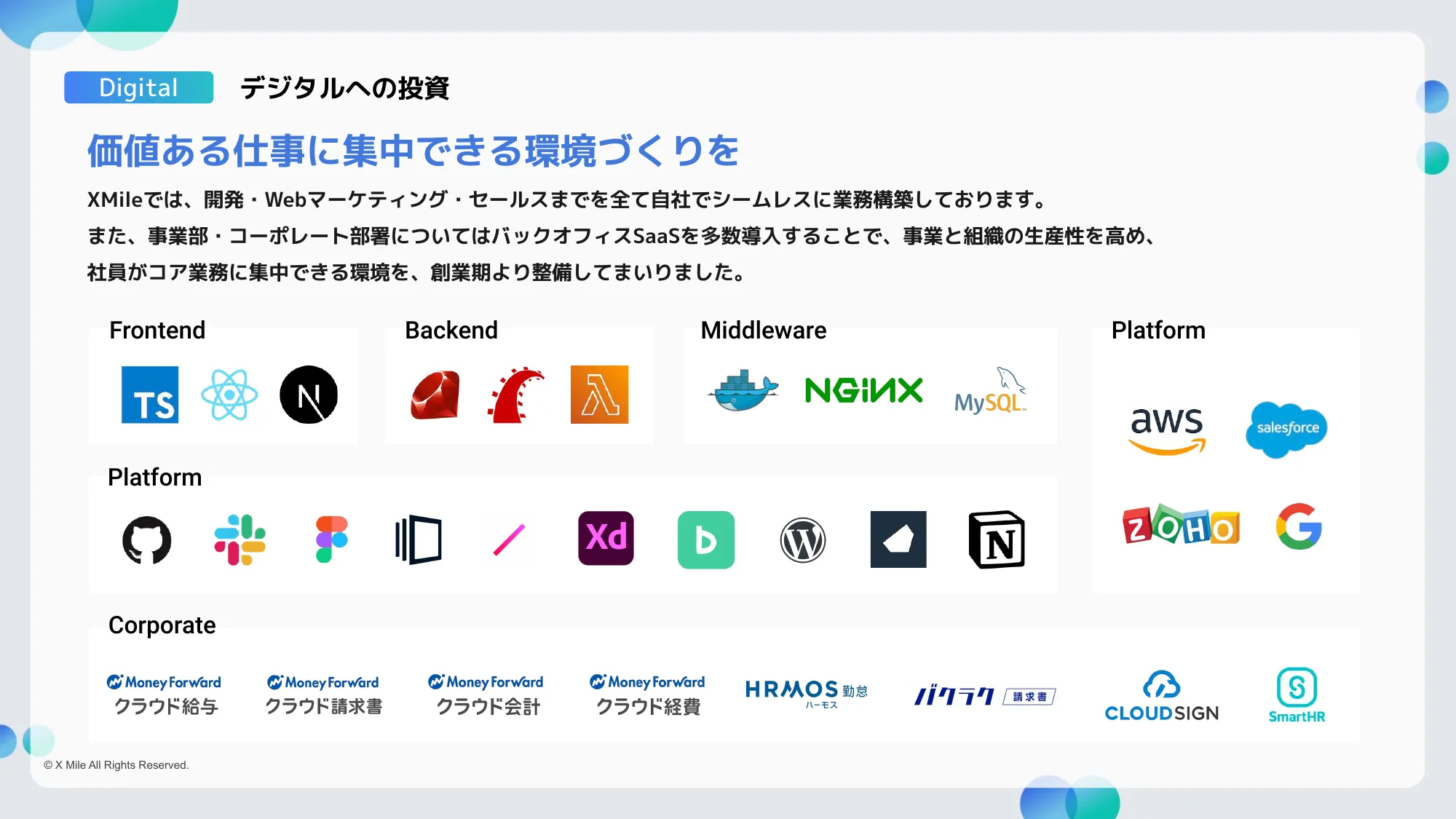Click the Docker whale logo
Image resolution: width=1456 pixels, height=819 pixels.
(x=743, y=391)
